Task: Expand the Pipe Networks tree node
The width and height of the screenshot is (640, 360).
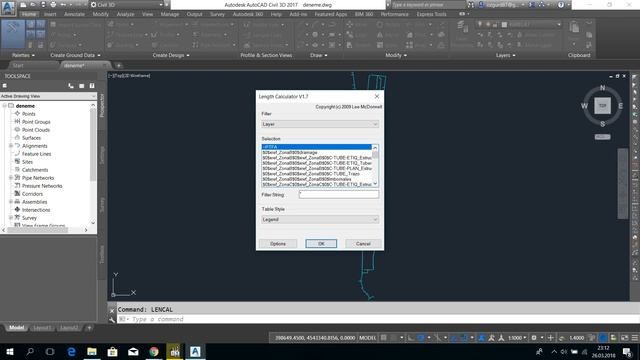Action: (x=11, y=178)
